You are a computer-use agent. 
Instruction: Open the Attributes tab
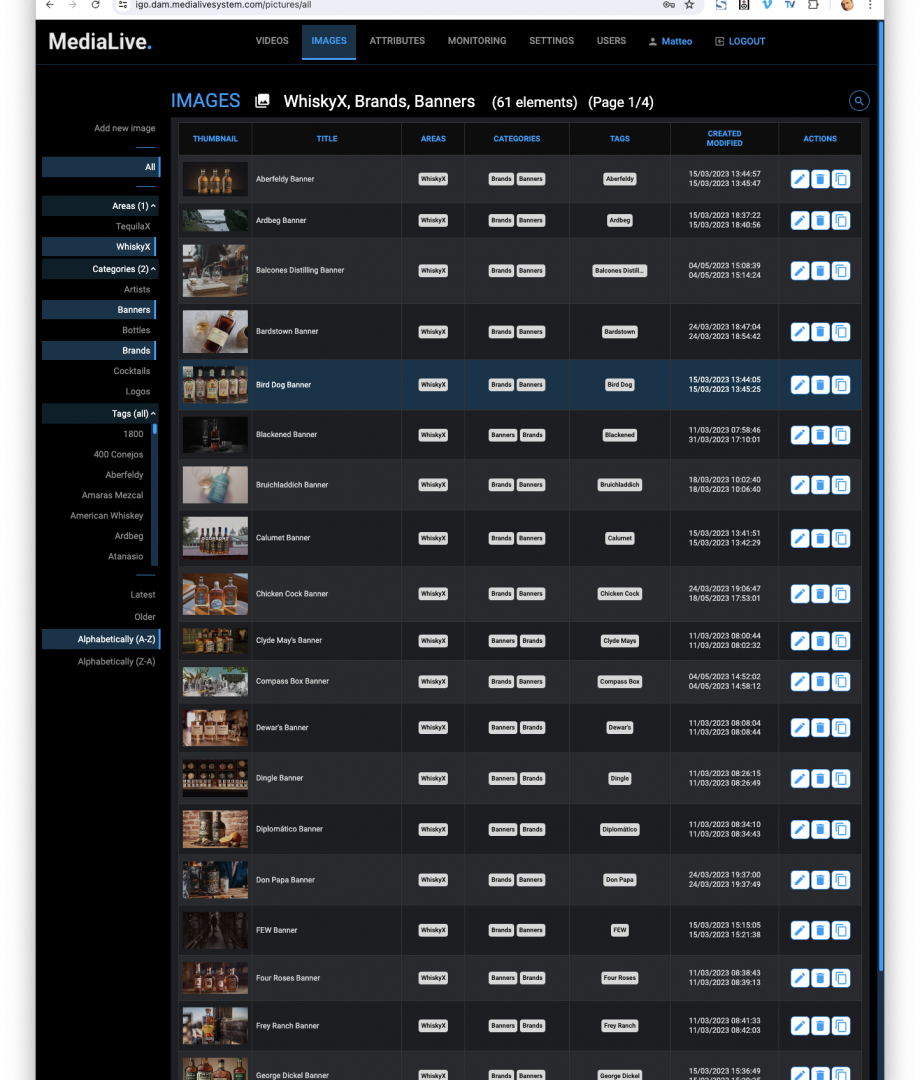click(397, 41)
